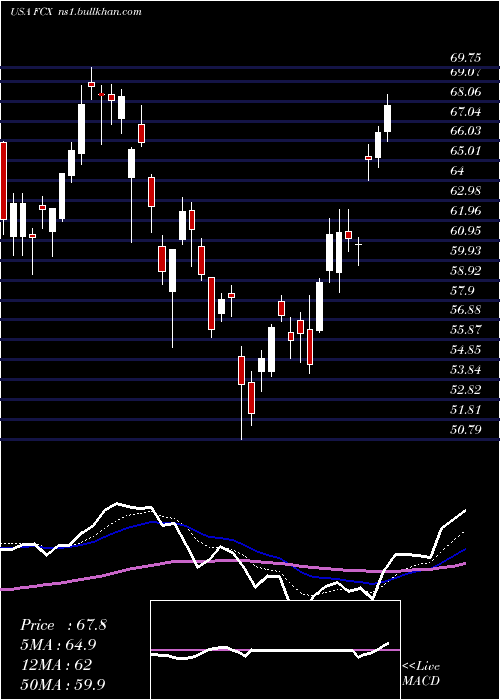Select the 65.01 price axis label
Image resolution: width=500 pixels, height=700 pixels.
466,151
